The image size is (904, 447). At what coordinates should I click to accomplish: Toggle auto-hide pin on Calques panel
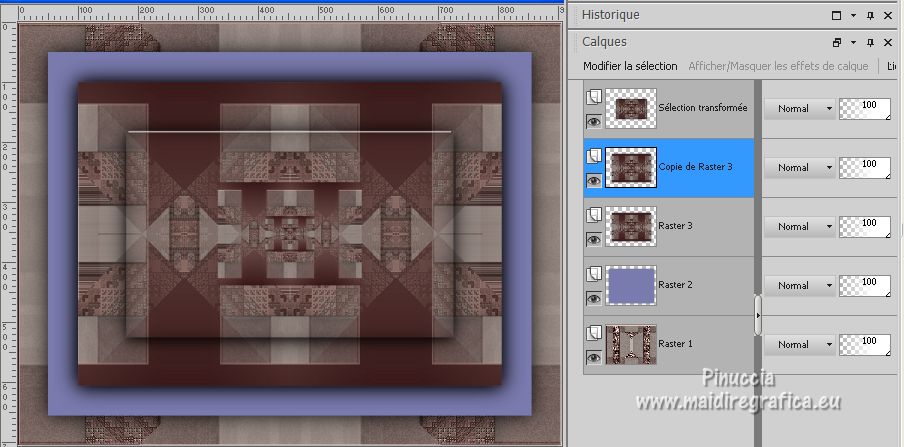871,43
